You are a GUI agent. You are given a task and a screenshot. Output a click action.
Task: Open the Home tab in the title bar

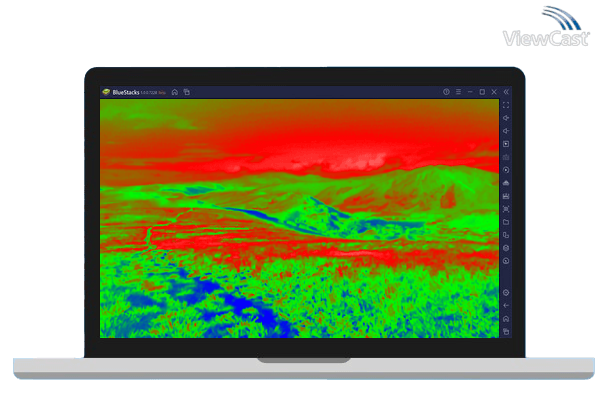tap(175, 92)
